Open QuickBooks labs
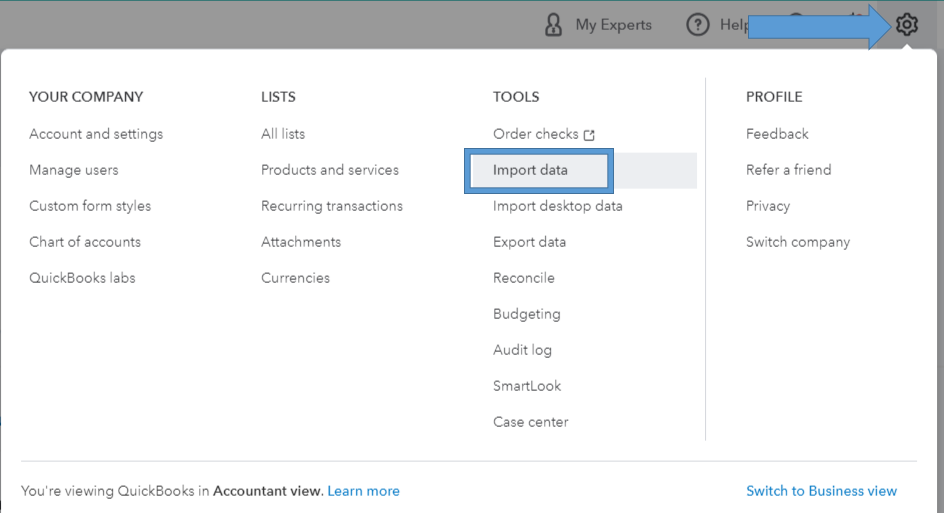 point(82,278)
